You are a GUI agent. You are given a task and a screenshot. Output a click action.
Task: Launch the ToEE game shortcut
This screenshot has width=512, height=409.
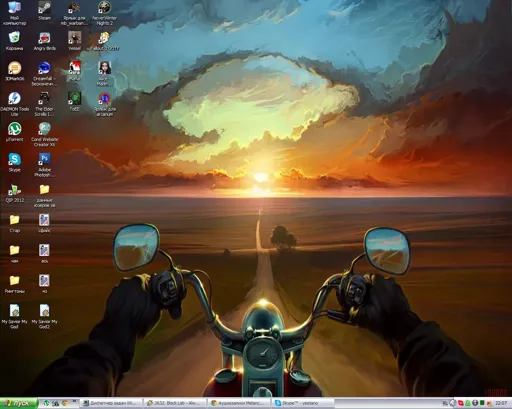[x=74, y=102]
